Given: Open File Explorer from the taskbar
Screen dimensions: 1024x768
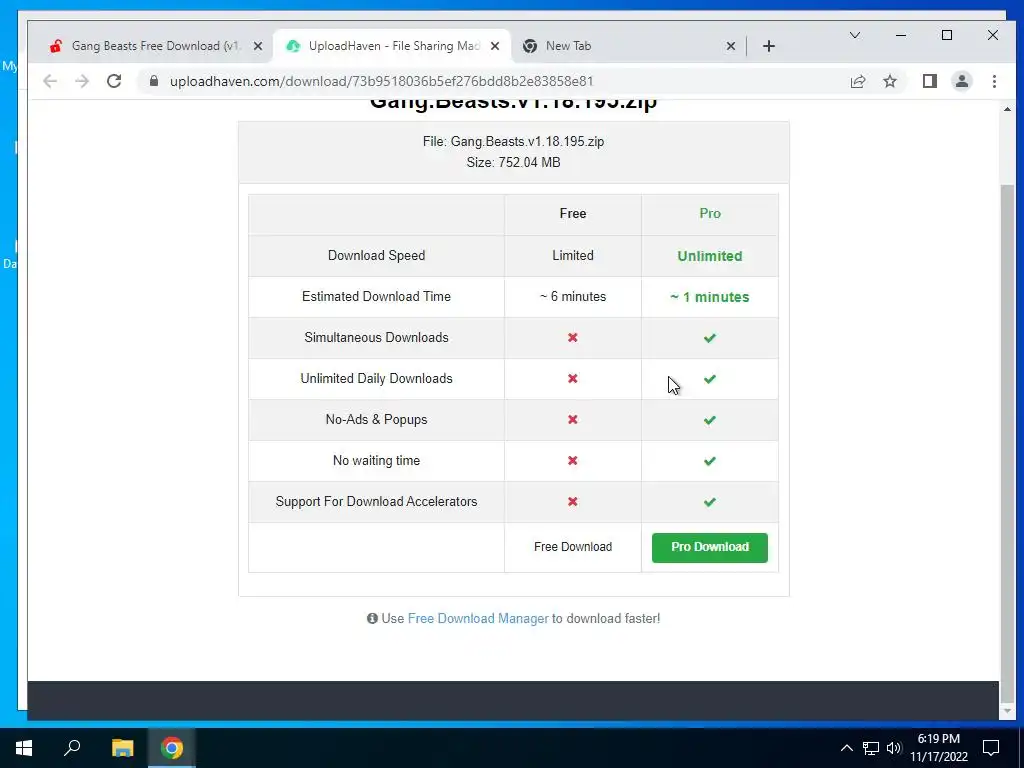Looking at the screenshot, I should tap(122, 748).
